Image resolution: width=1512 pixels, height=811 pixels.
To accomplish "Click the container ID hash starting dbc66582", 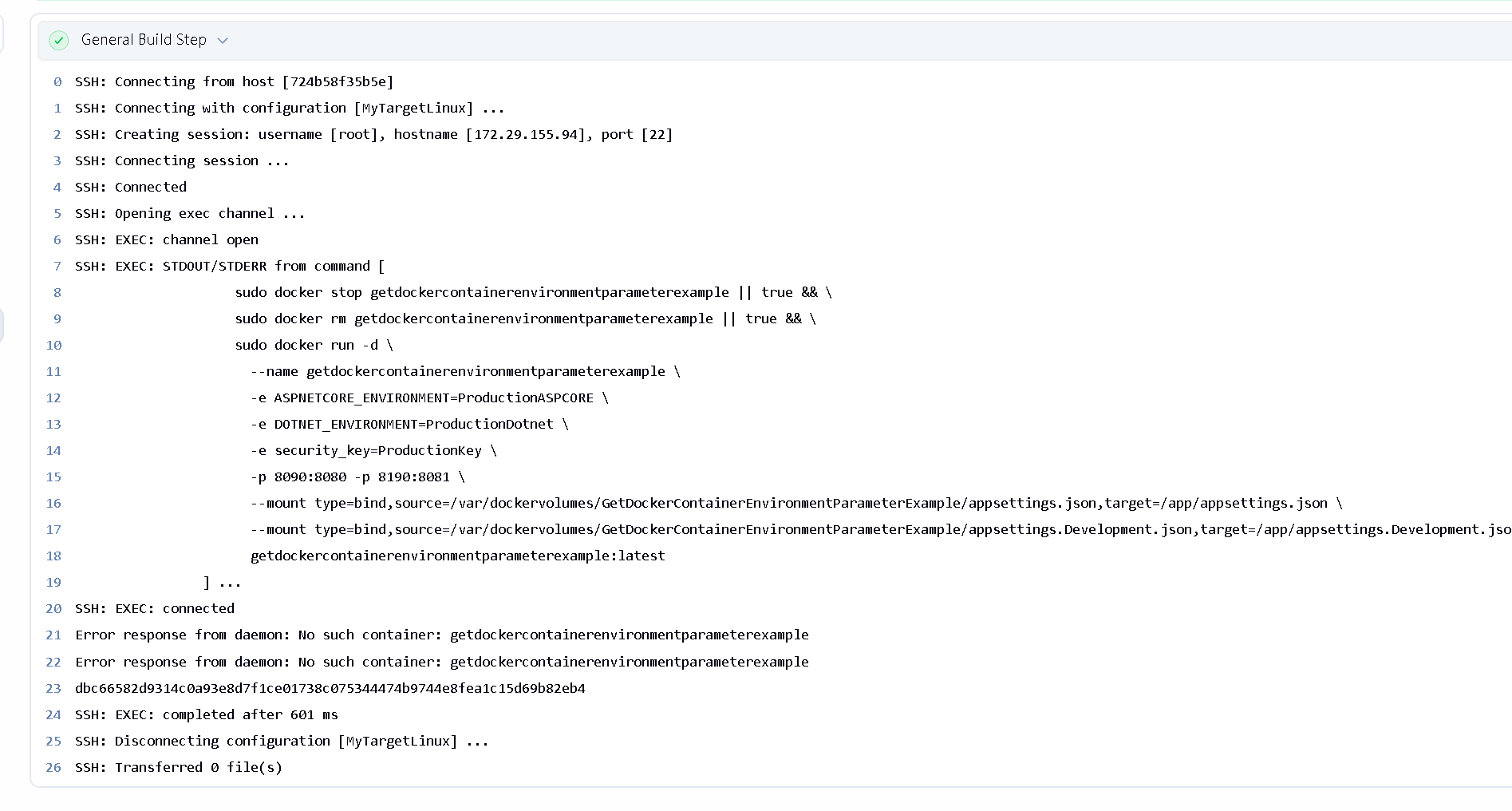I will 330,689.
